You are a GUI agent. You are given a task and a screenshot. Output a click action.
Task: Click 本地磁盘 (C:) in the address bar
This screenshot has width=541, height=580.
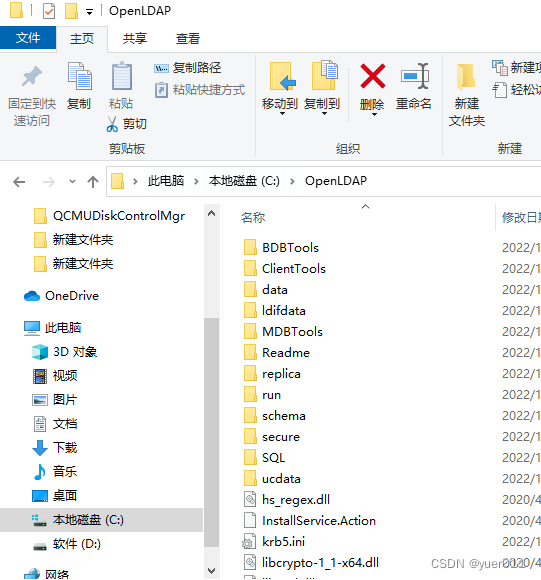click(x=244, y=181)
